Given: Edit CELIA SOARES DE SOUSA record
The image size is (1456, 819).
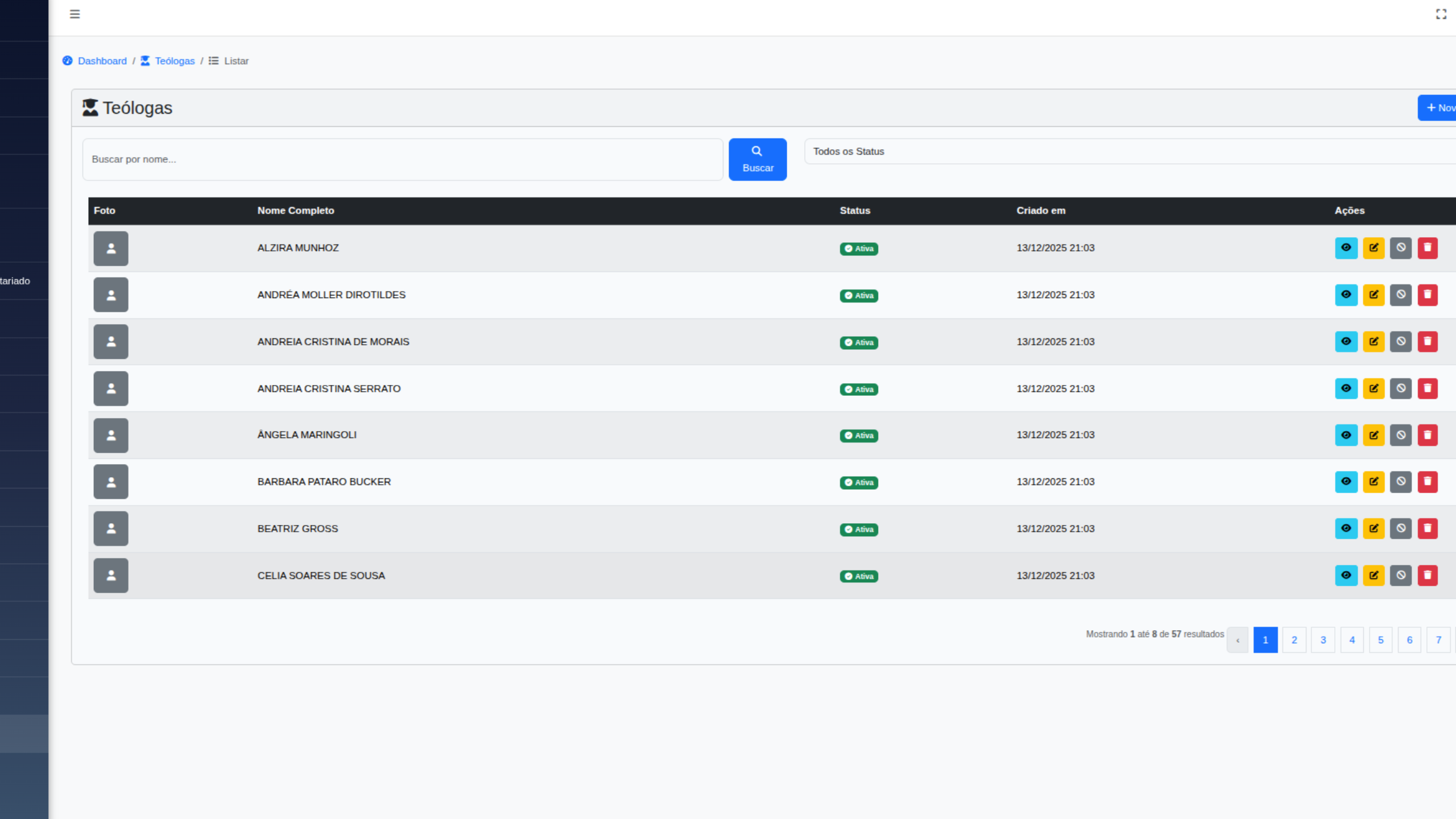Looking at the screenshot, I should click(1374, 576).
